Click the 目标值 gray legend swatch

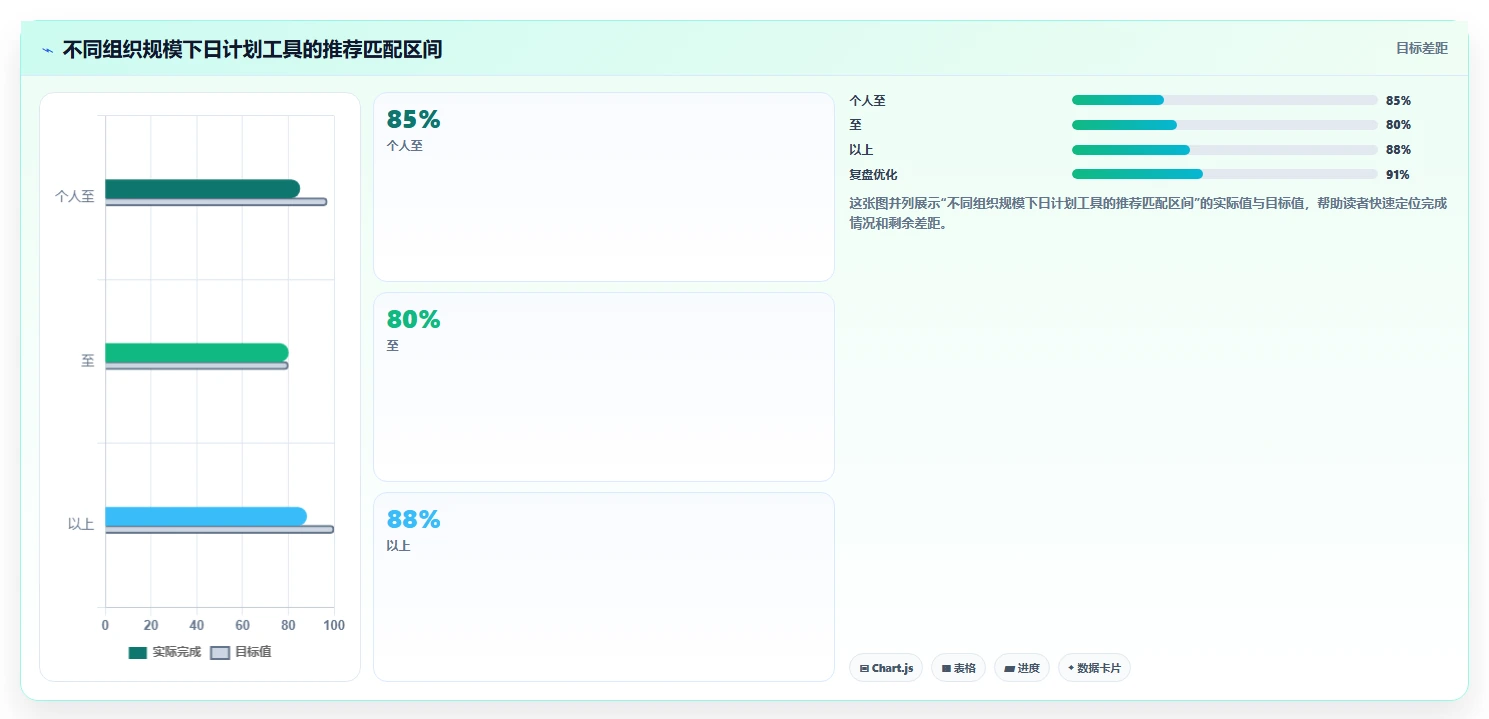pos(220,653)
